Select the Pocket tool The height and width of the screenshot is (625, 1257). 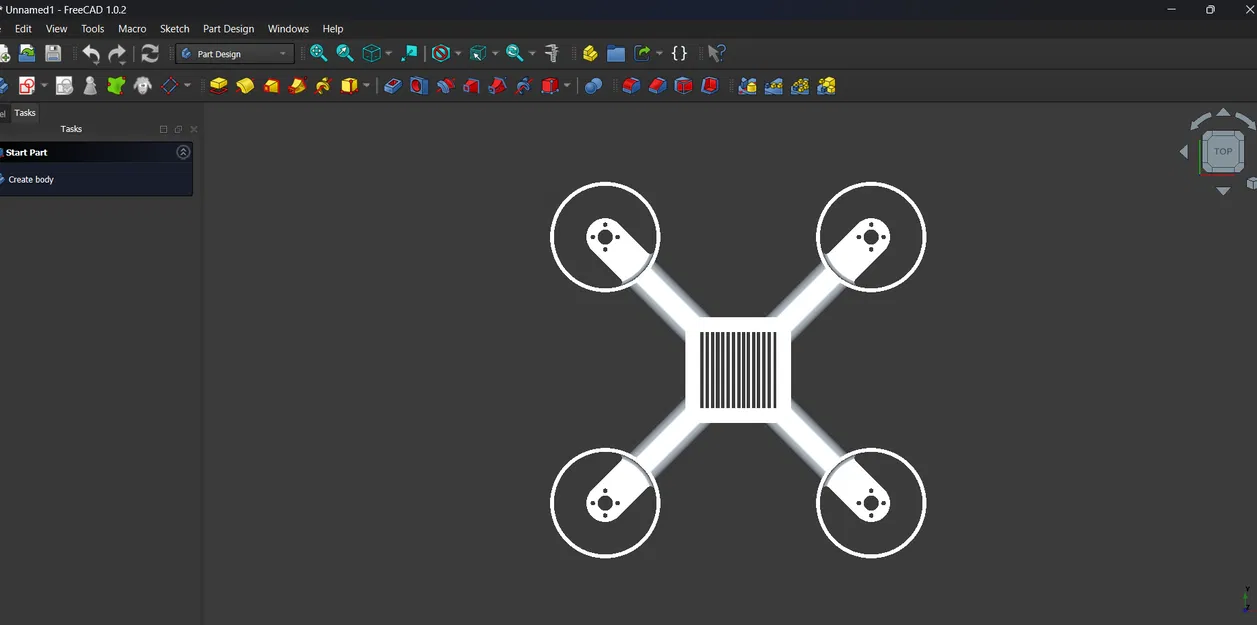pyautogui.click(x=392, y=85)
